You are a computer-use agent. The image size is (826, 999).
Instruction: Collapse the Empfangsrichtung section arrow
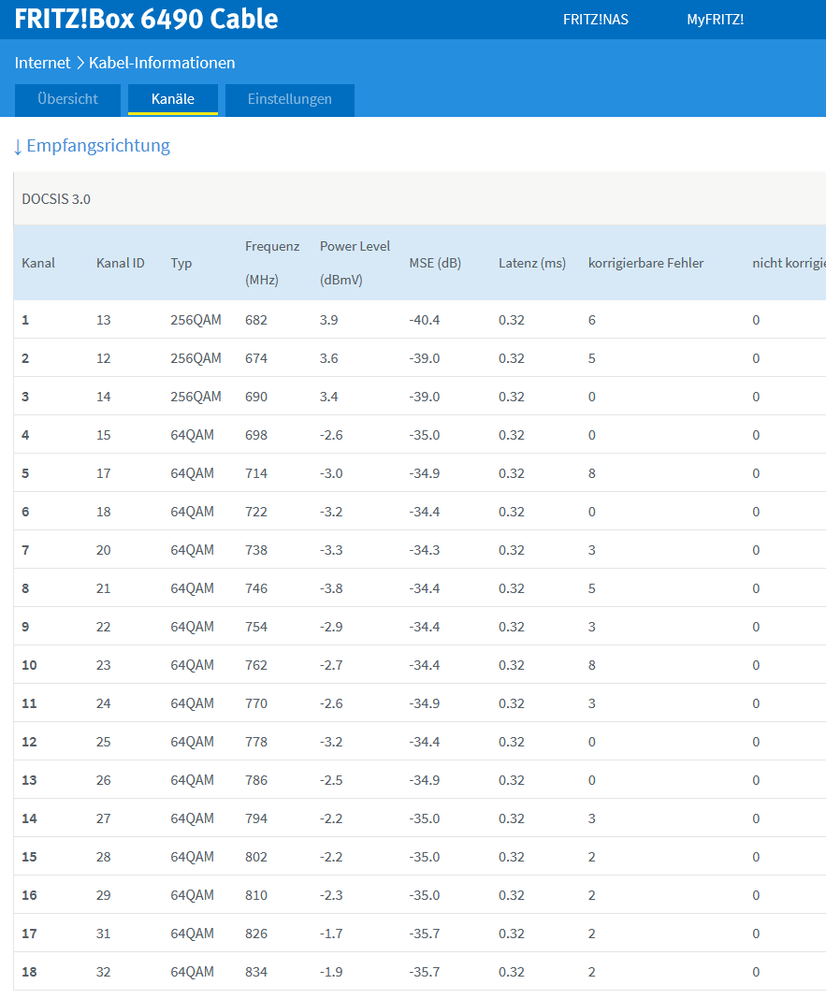(18, 146)
